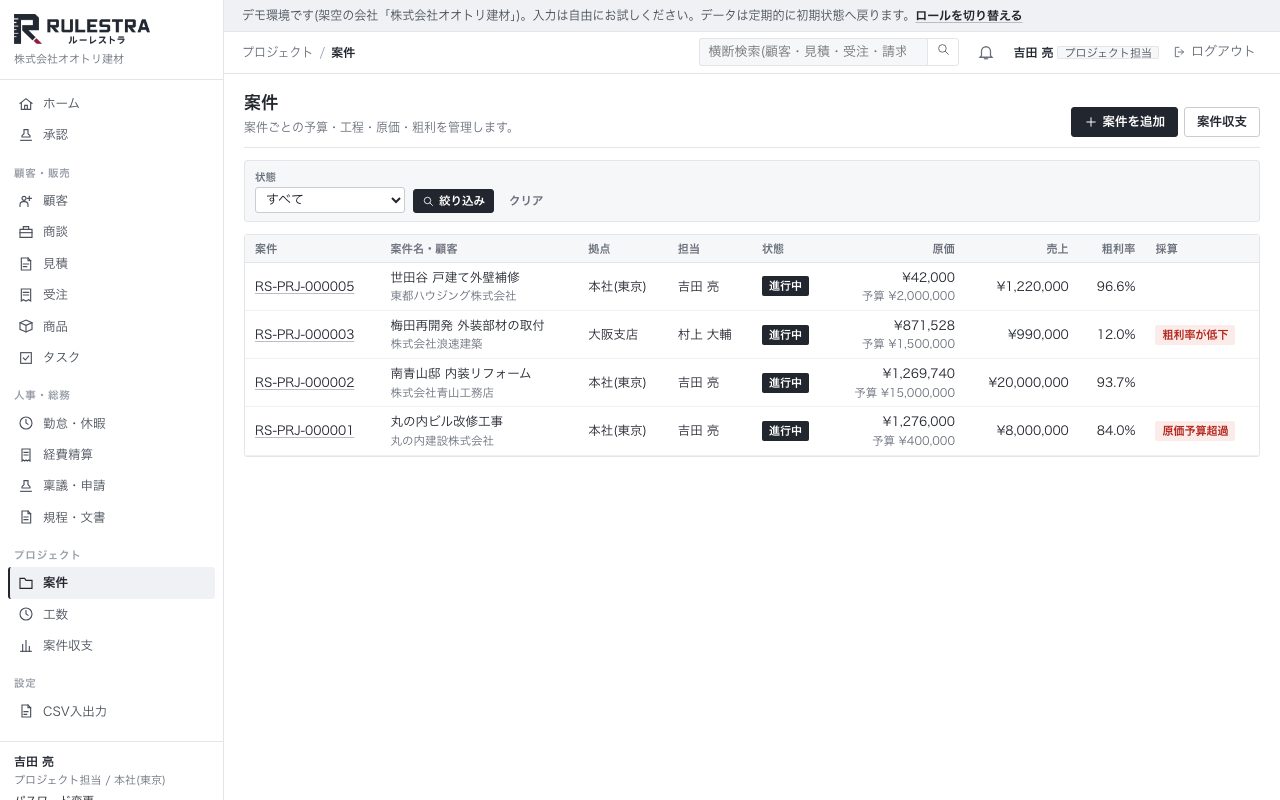This screenshot has height=800, width=1280.
Task: Click the RULESTRA logo
Action: (x=82, y=30)
